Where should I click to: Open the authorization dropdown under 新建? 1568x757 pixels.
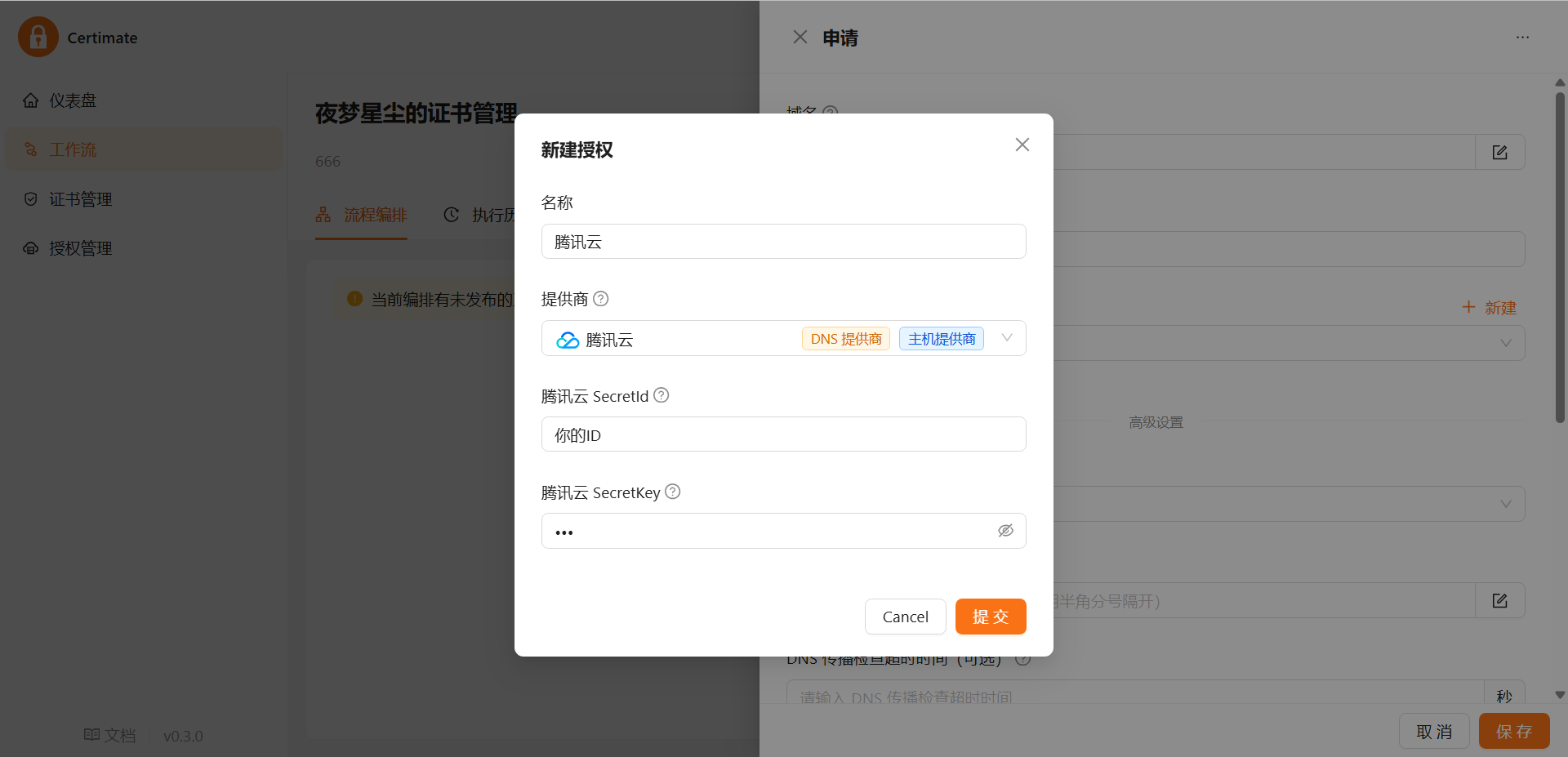coord(1505,344)
